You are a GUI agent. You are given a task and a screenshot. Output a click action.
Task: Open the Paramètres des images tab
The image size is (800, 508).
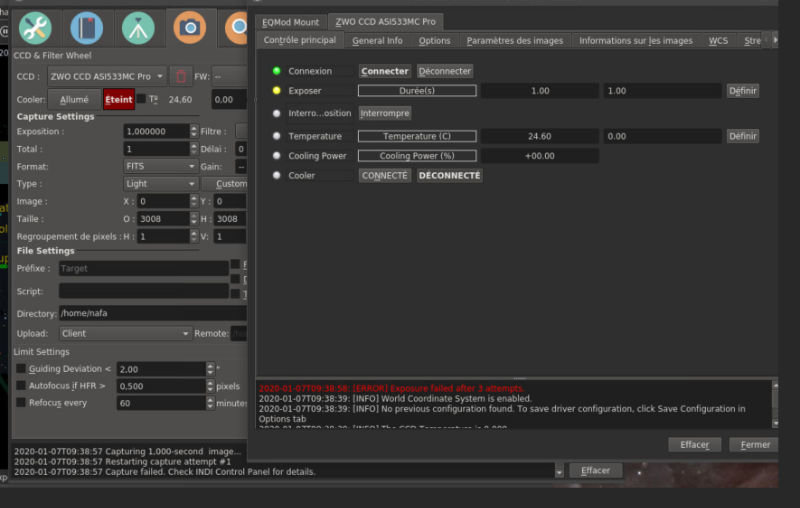tap(515, 41)
